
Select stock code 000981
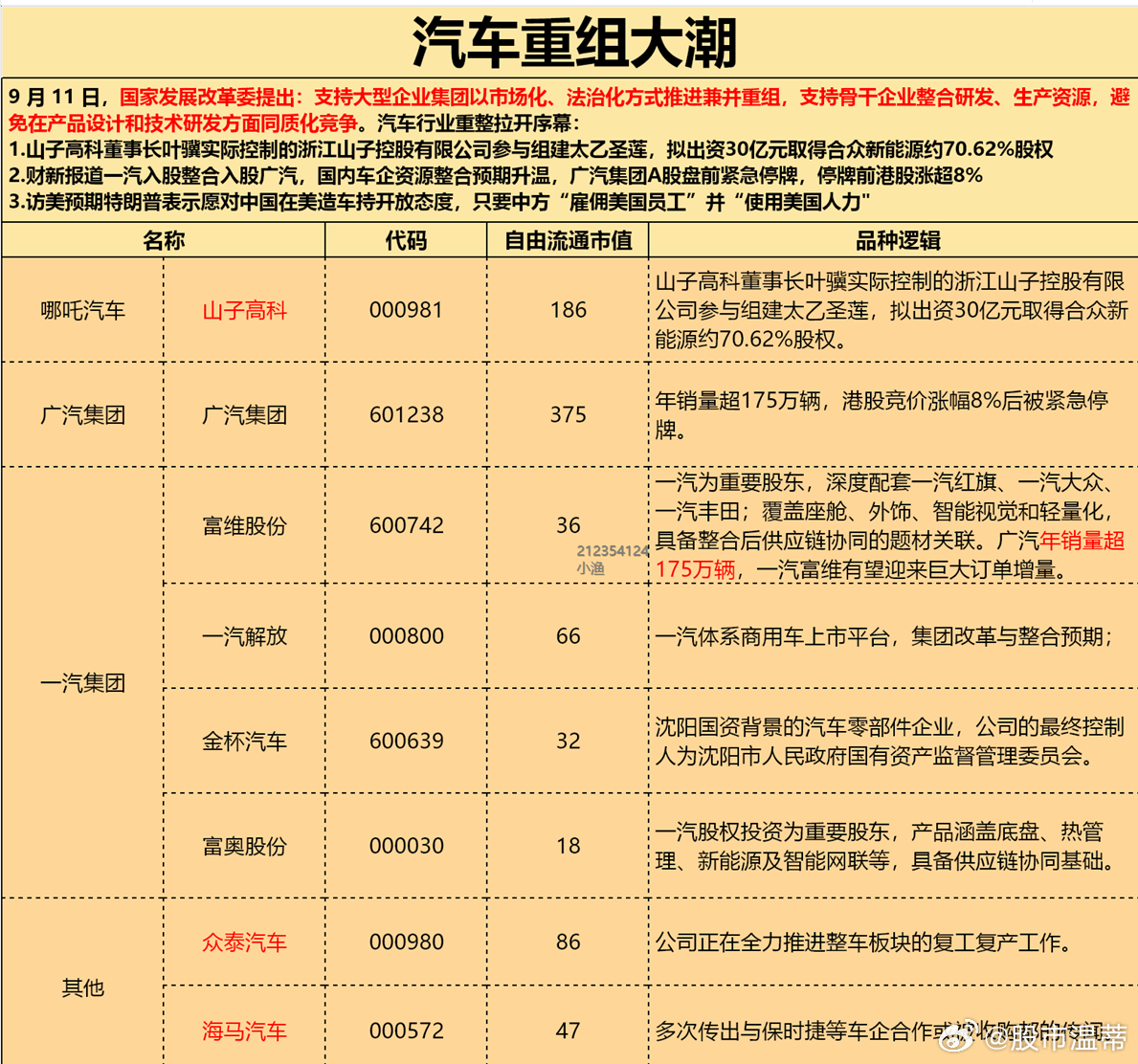coord(406,311)
